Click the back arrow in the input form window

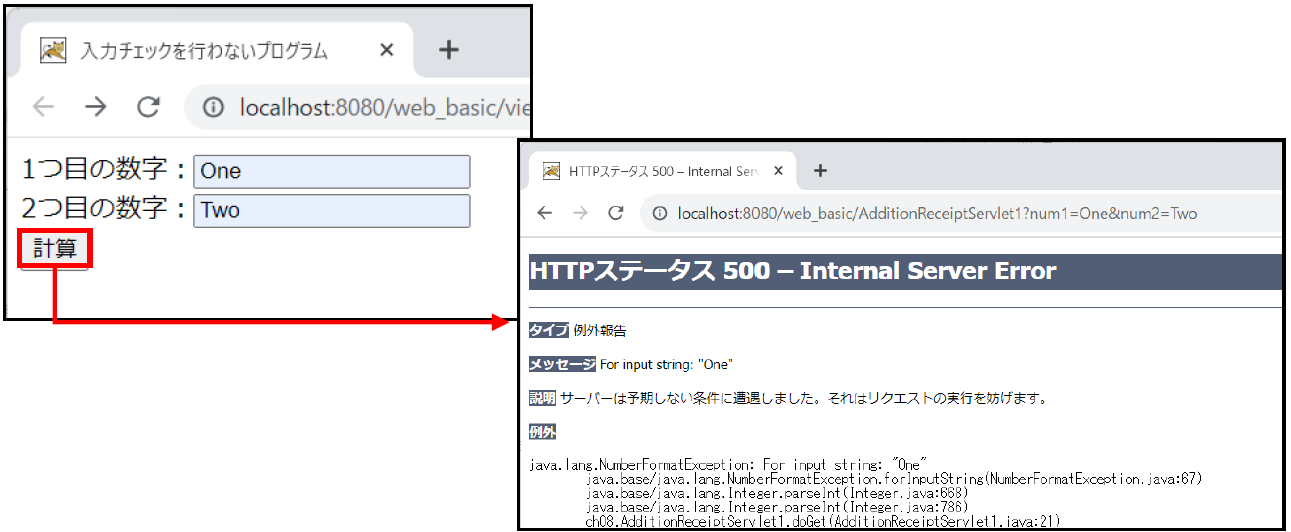44,108
